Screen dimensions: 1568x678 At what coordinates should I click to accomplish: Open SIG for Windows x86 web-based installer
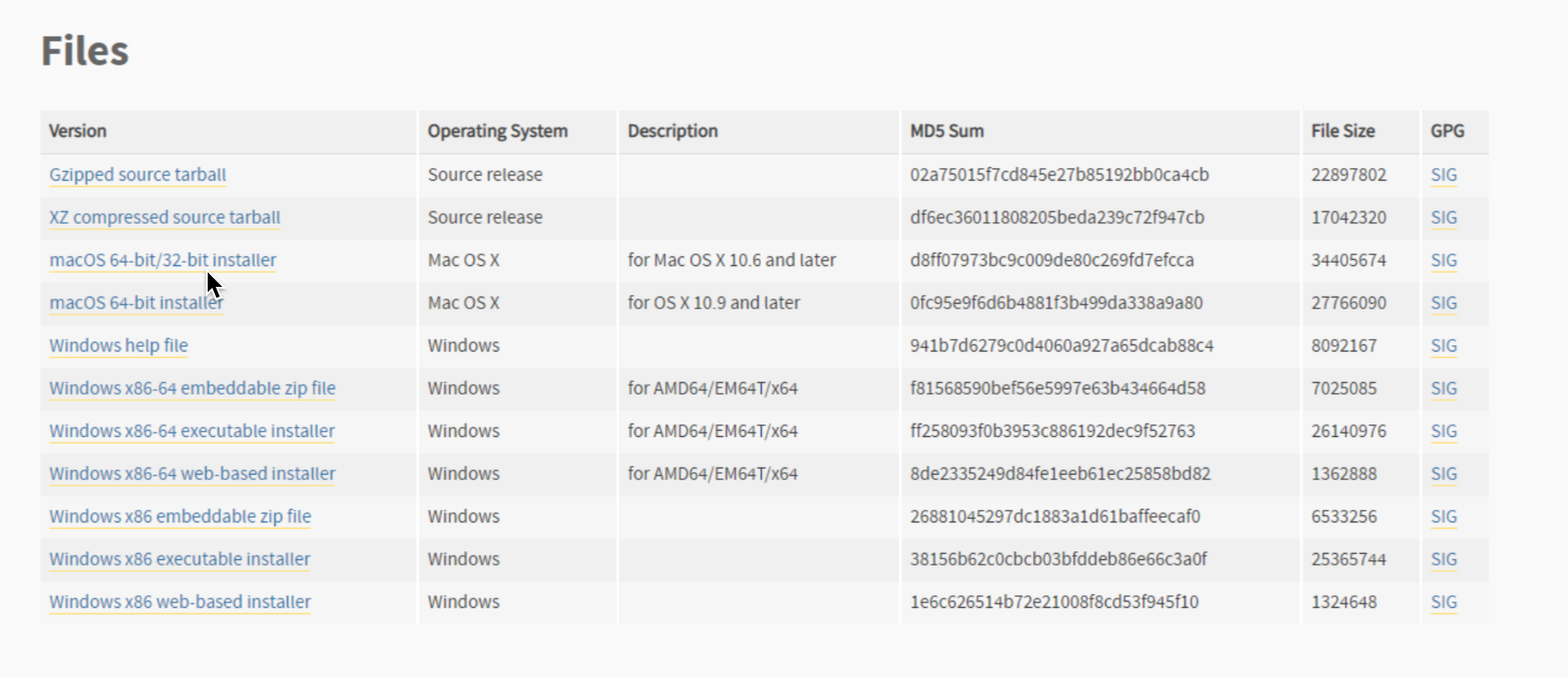1443,602
